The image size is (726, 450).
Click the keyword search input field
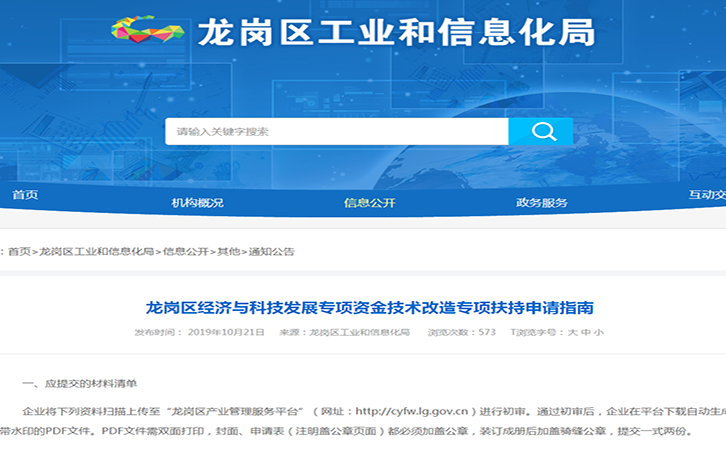point(336,132)
